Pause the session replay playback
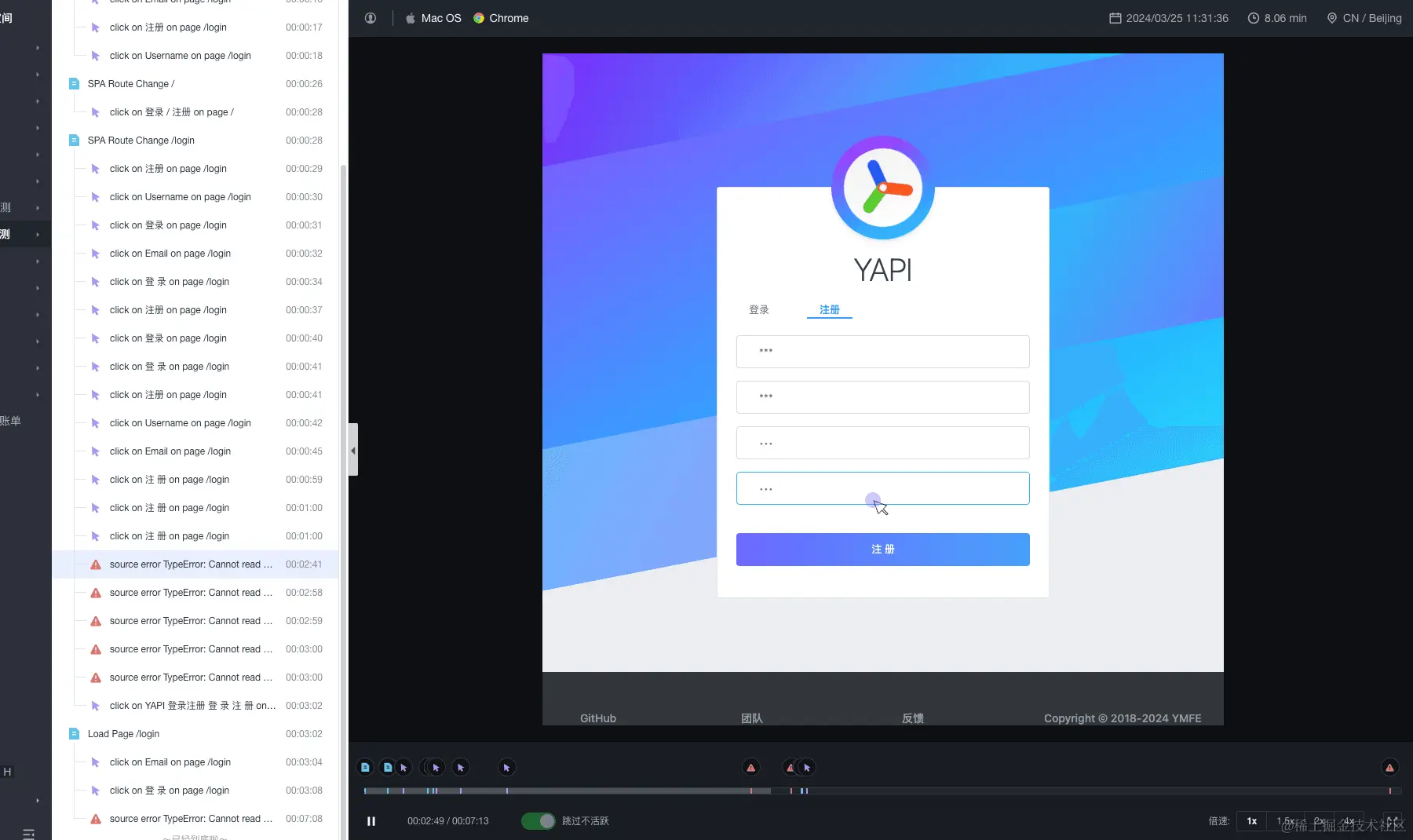 pyautogui.click(x=371, y=821)
